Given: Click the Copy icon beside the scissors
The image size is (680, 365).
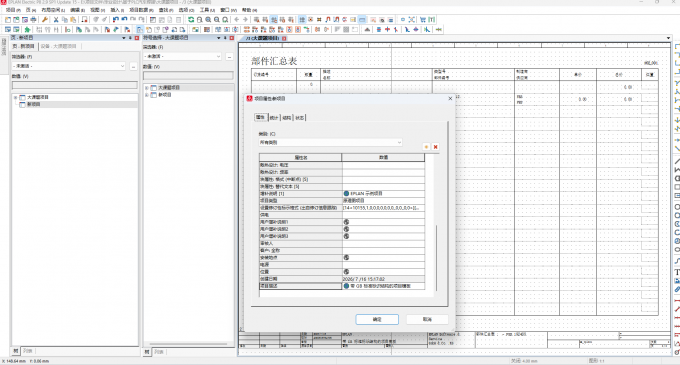Looking at the screenshot, I should point(65,20).
